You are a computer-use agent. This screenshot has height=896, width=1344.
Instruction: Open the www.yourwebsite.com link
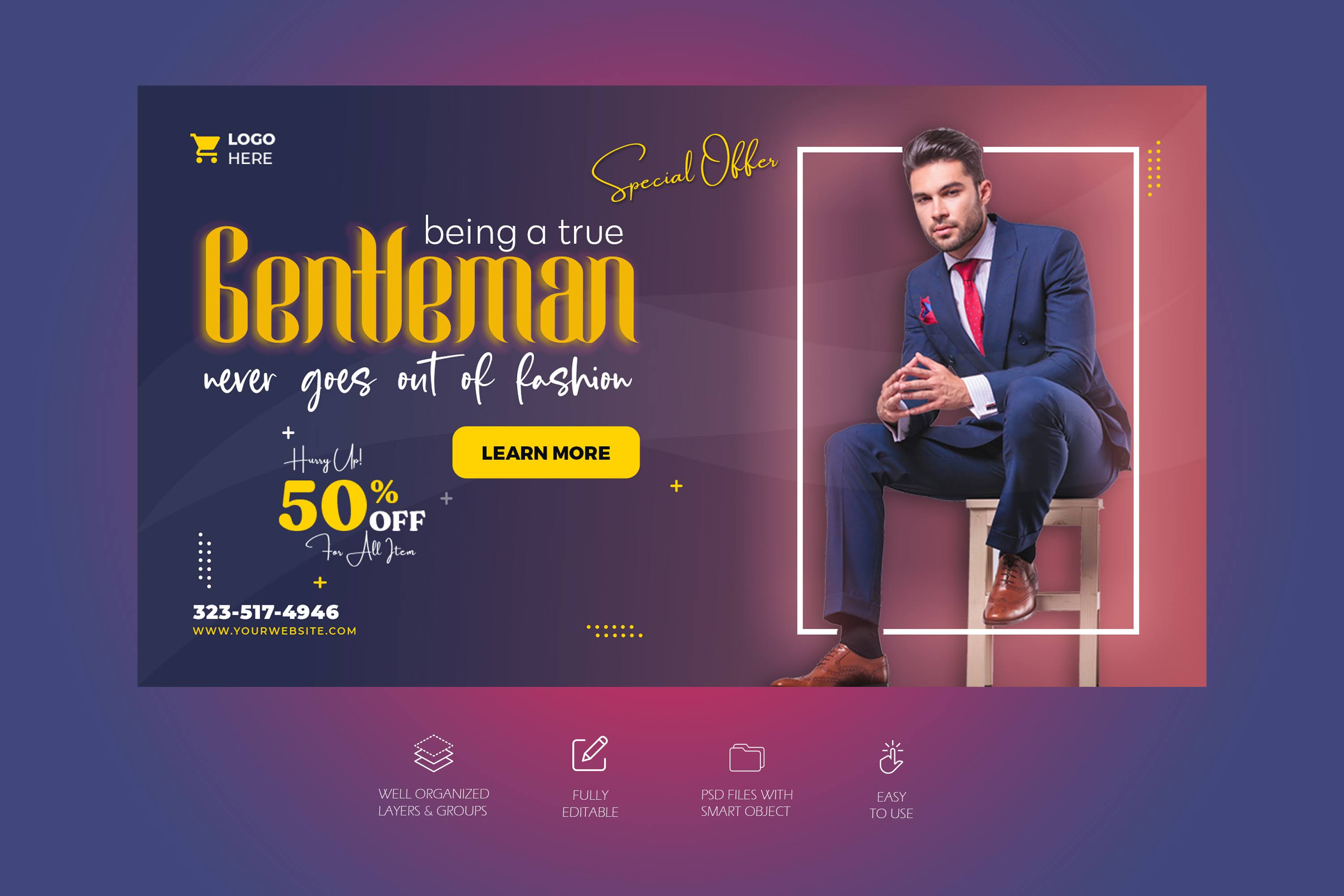point(274,631)
